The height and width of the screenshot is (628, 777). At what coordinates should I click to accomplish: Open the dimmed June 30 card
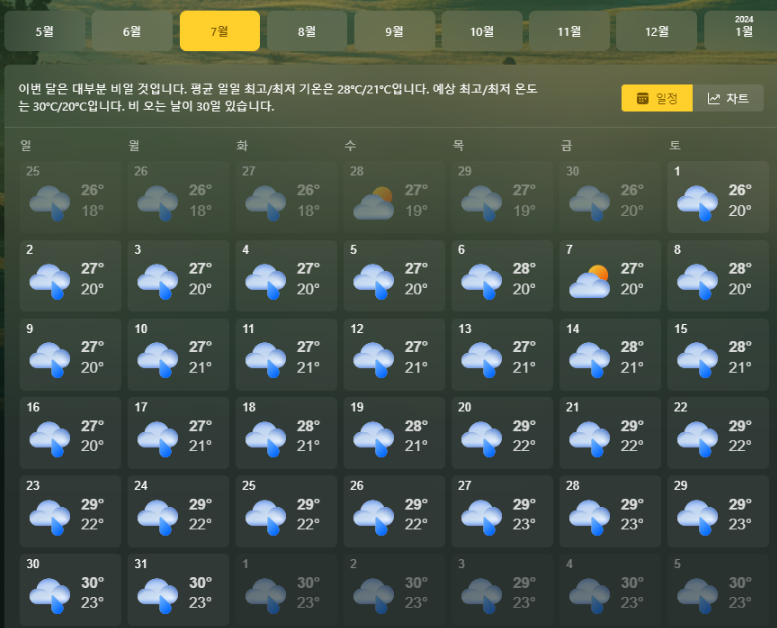[x=610, y=197]
